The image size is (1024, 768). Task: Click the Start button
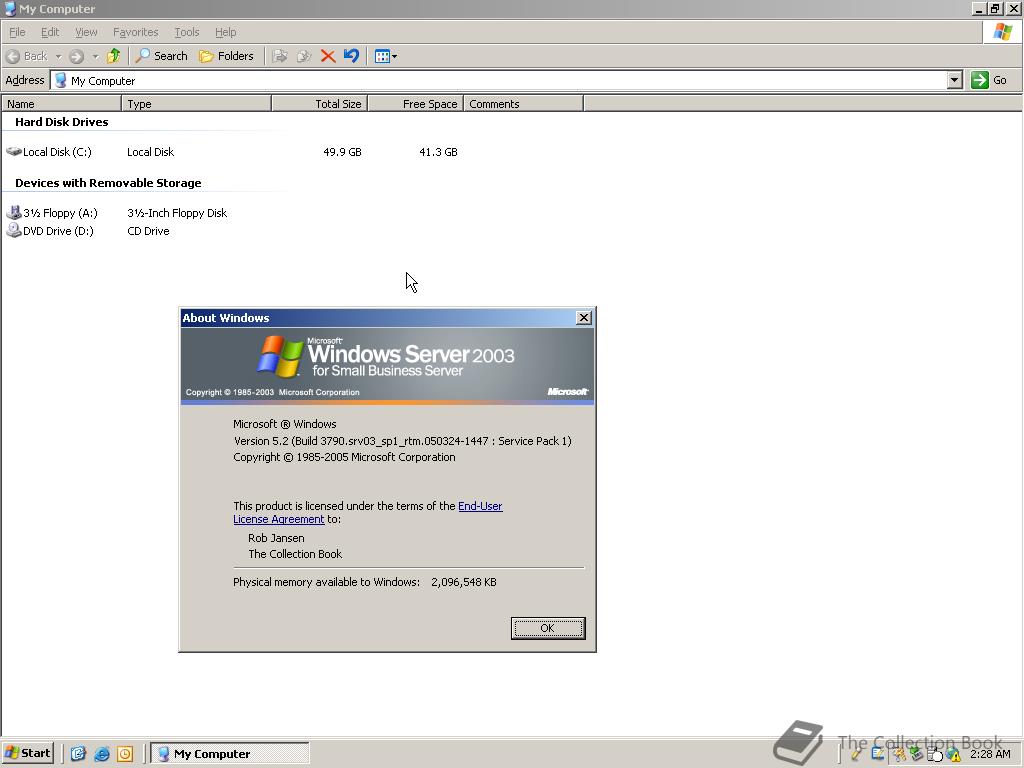(x=28, y=753)
